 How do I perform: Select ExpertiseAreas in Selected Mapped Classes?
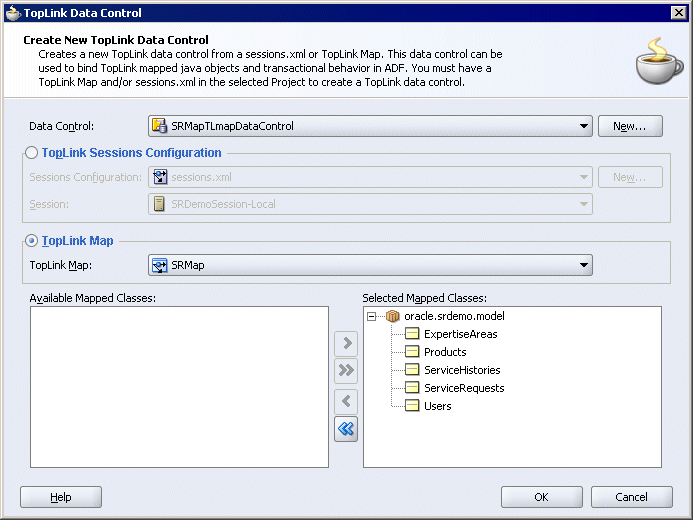[461, 334]
